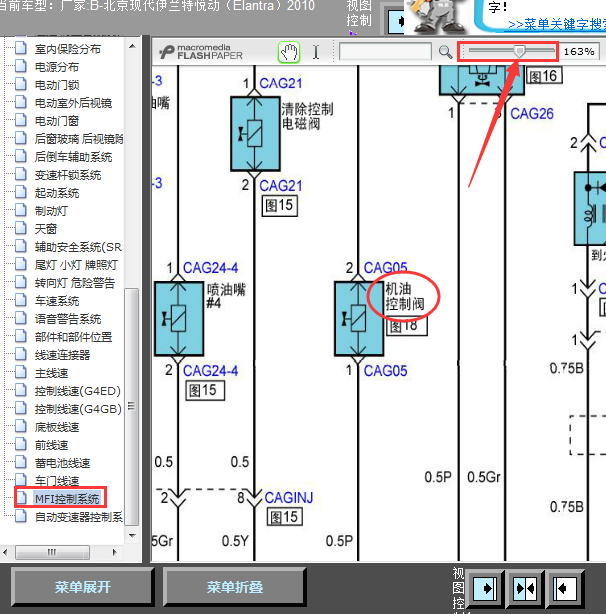Open 线束连接器 tree item
606x614 pixels.
coord(62,355)
